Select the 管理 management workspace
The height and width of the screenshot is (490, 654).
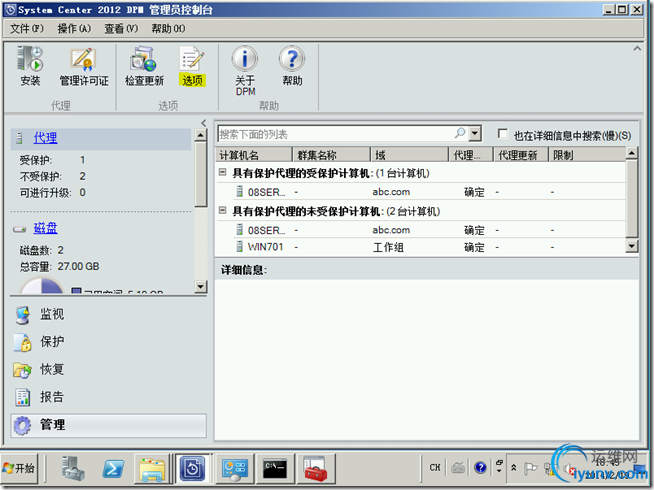click(108, 425)
